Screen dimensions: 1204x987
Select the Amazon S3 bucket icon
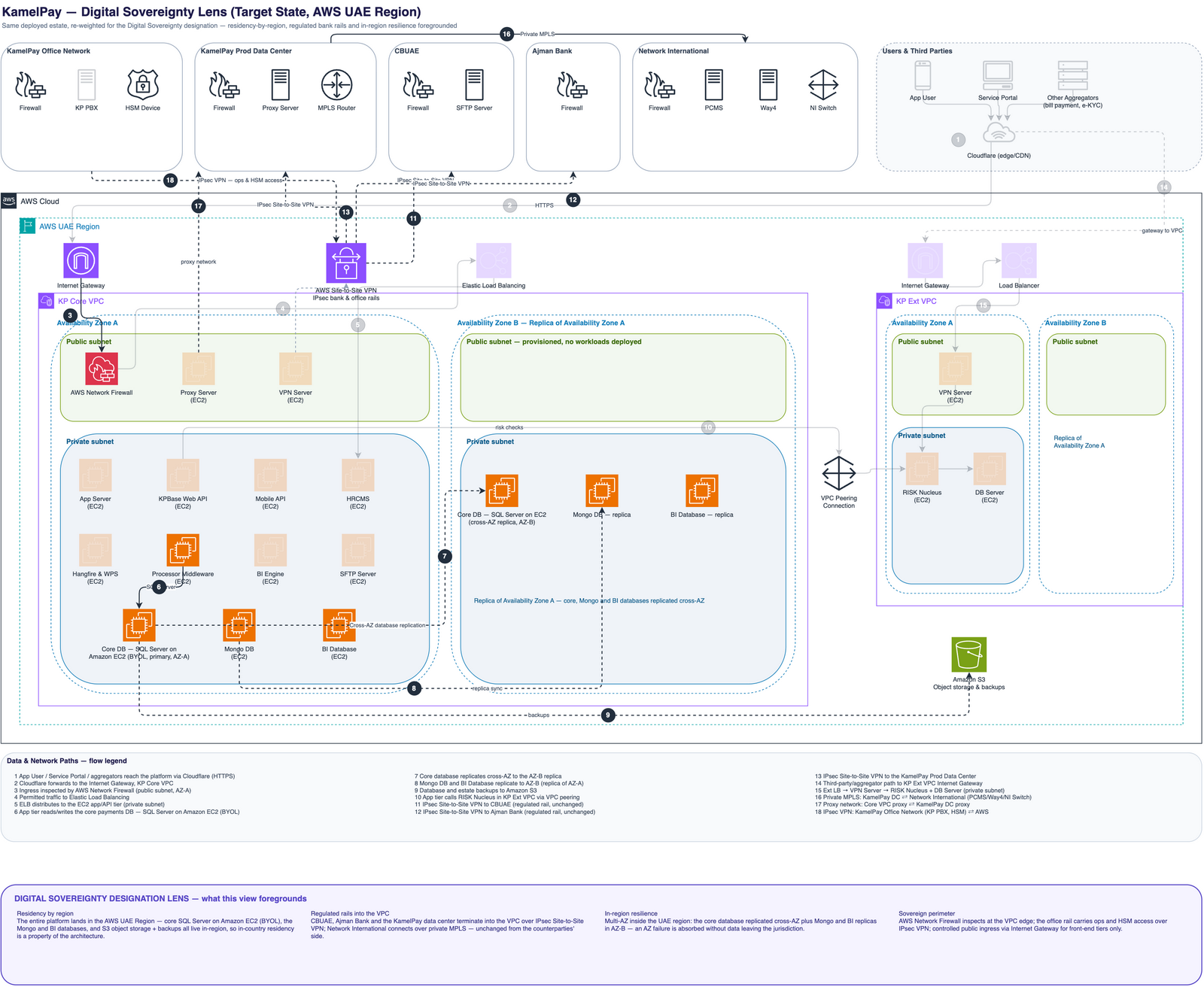tap(969, 654)
